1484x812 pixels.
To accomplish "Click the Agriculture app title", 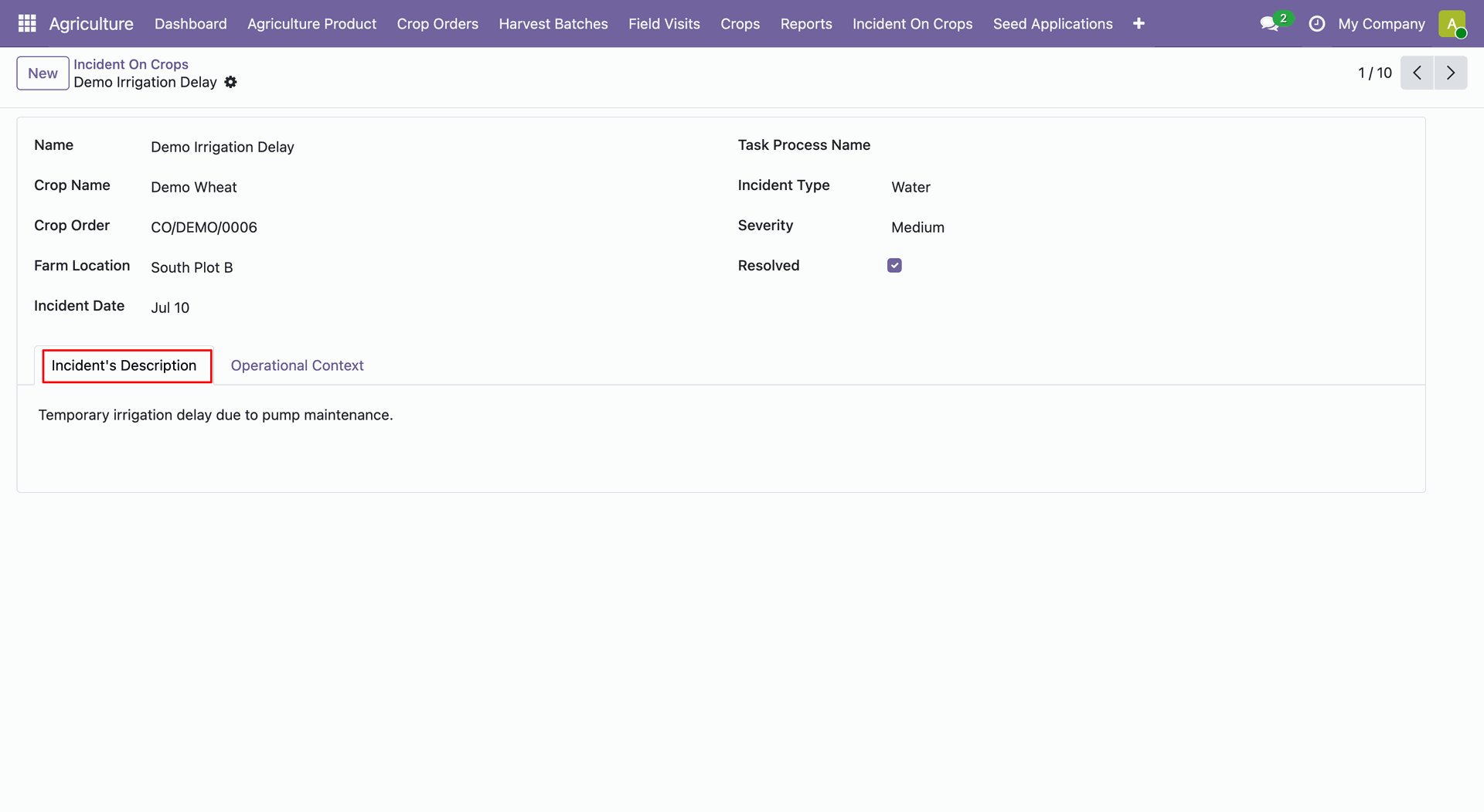I will 91,24.
